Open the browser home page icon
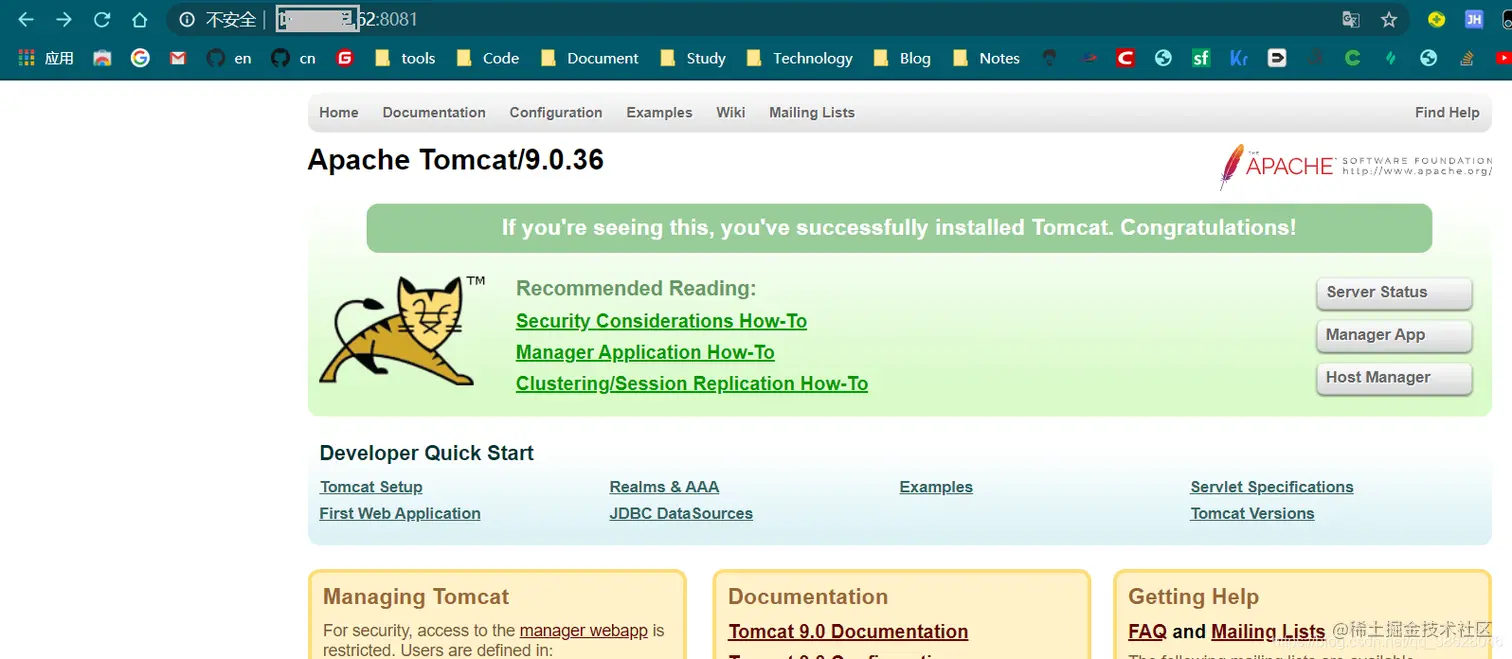The image size is (1512, 659). click(140, 19)
